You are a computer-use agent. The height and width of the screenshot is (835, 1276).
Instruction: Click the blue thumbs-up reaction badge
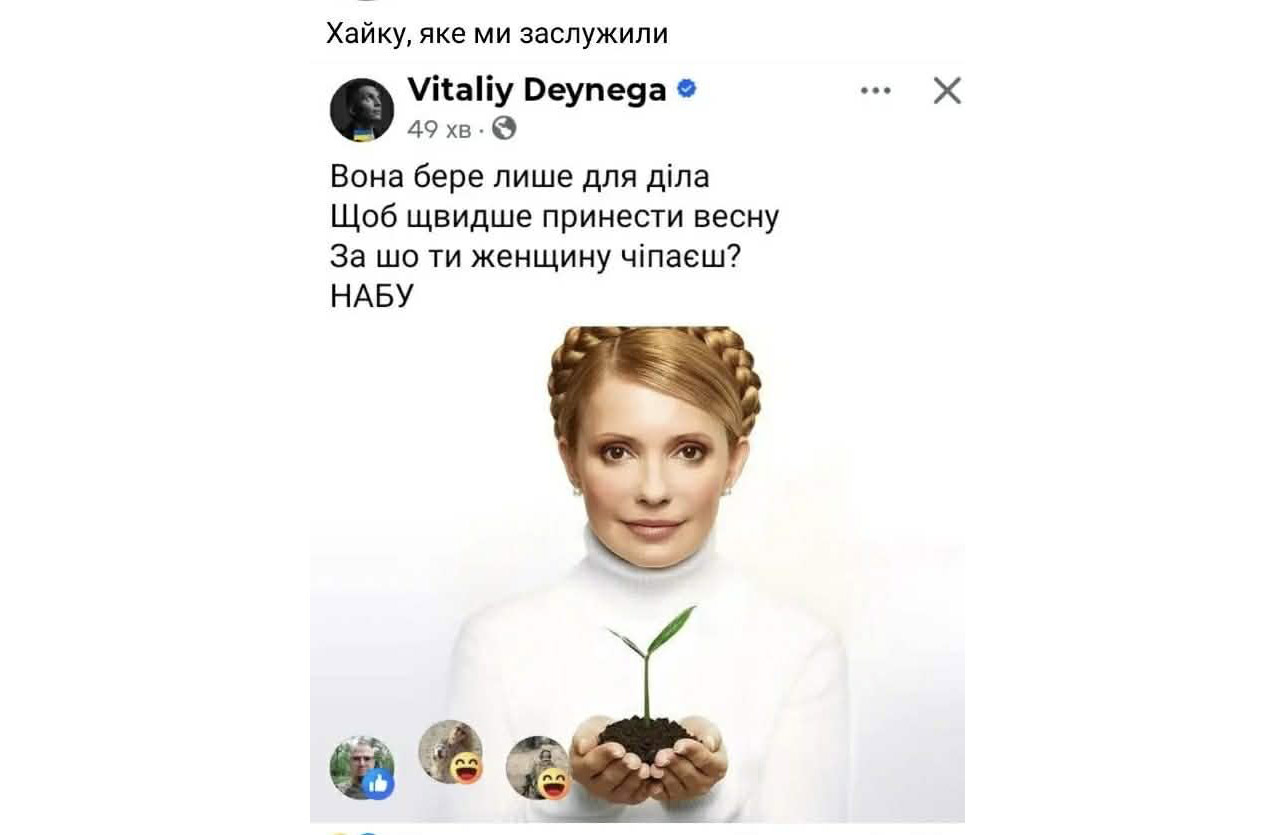379,785
